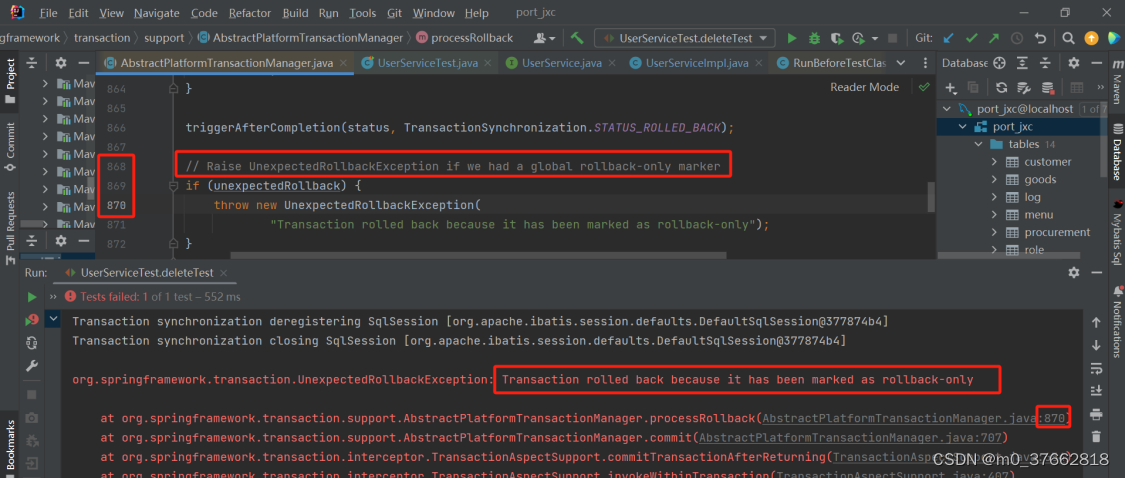Expand the customer table node
The image size is (1125, 478).
pos(995,162)
